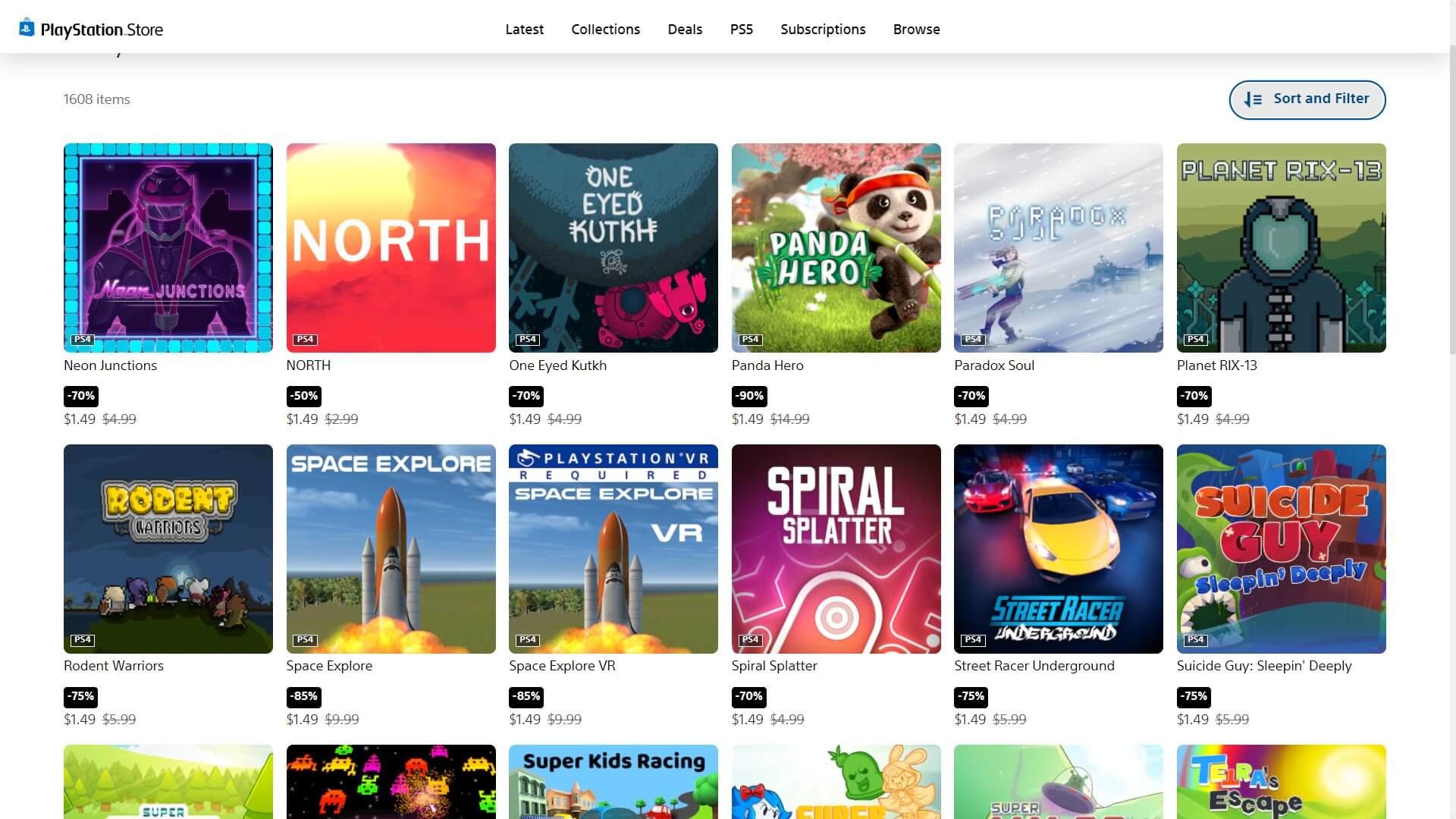
Task: Select PS5 in the top navigation
Action: pos(741,30)
